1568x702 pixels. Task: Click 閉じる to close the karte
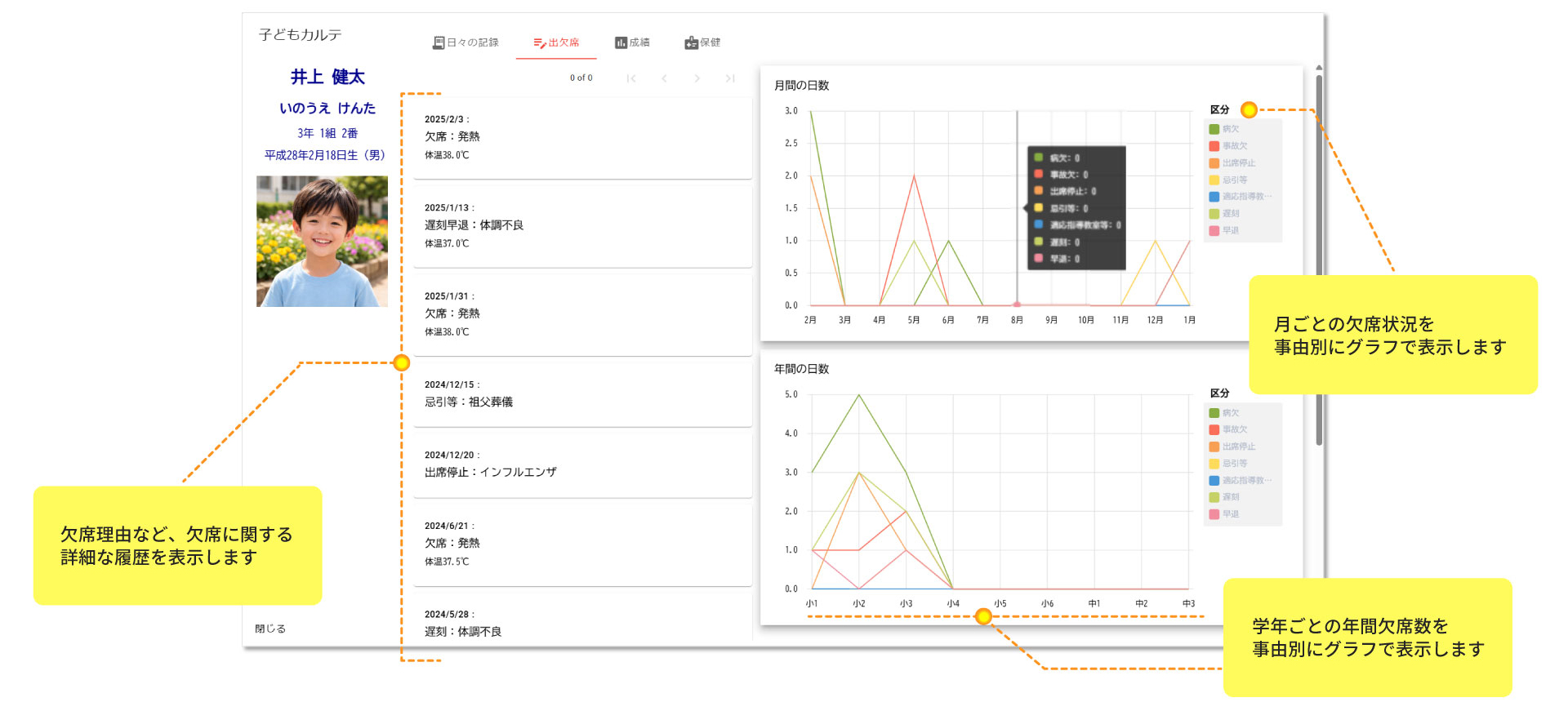tap(270, 629)
